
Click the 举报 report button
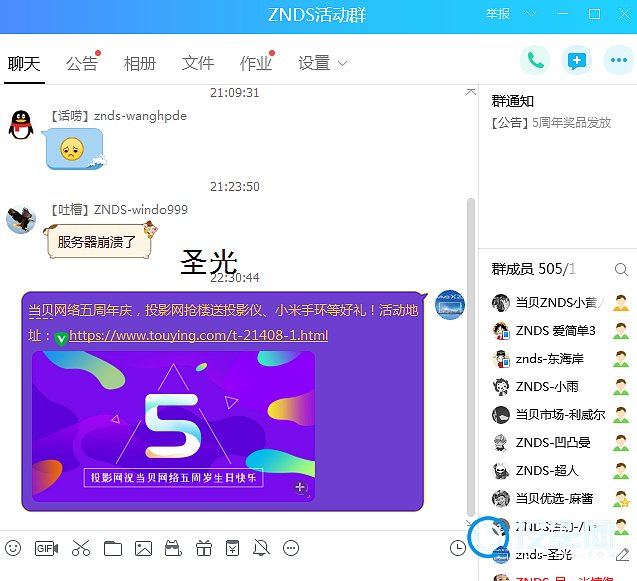tap(498, 14)
